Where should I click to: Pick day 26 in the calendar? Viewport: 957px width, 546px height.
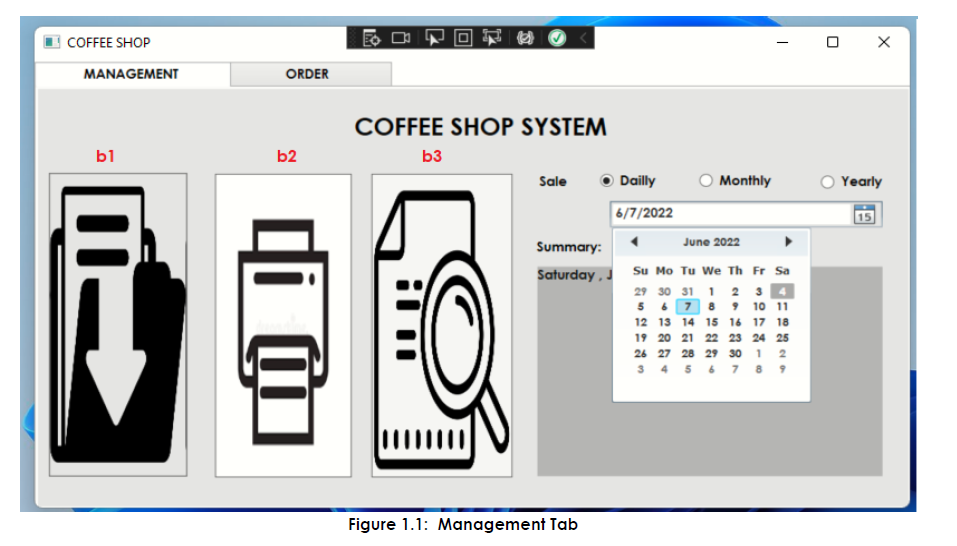tap(640, 354)
